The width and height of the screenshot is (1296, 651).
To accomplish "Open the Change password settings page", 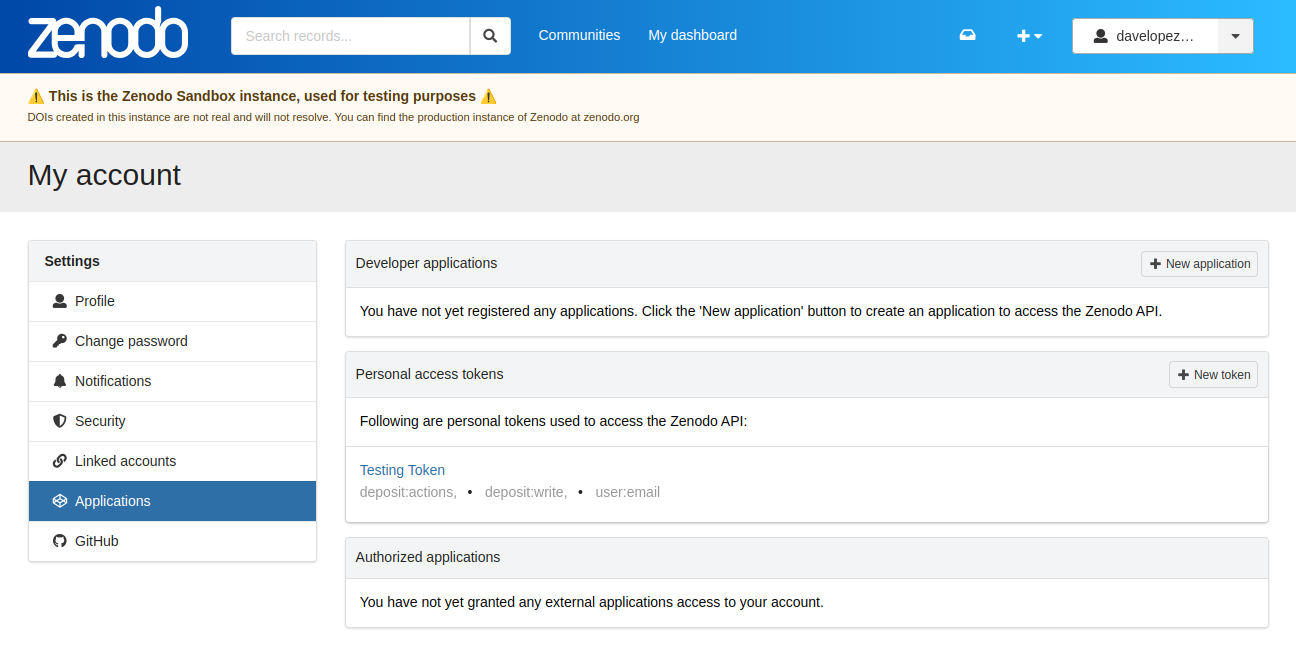I will tap(131, 341).
